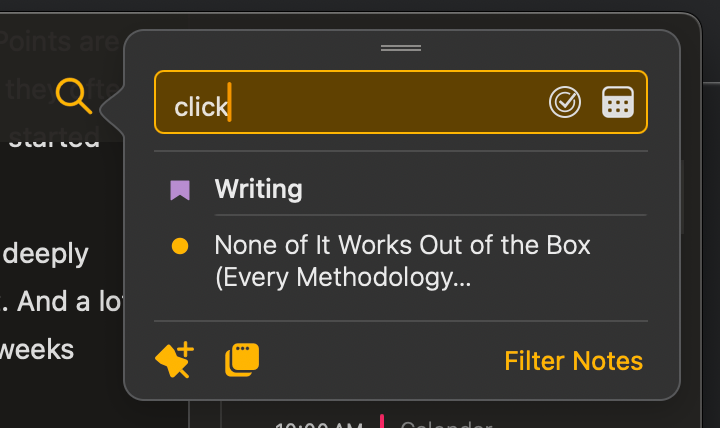Click the add pinned search icon

coord(174,360)
